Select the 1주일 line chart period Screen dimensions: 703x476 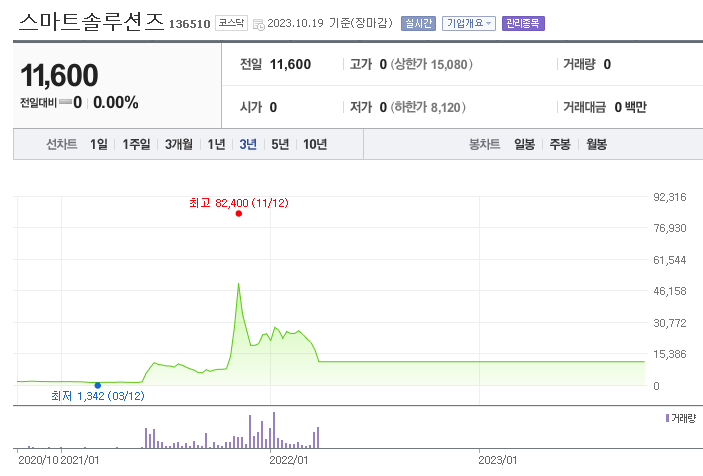point(136,144)
